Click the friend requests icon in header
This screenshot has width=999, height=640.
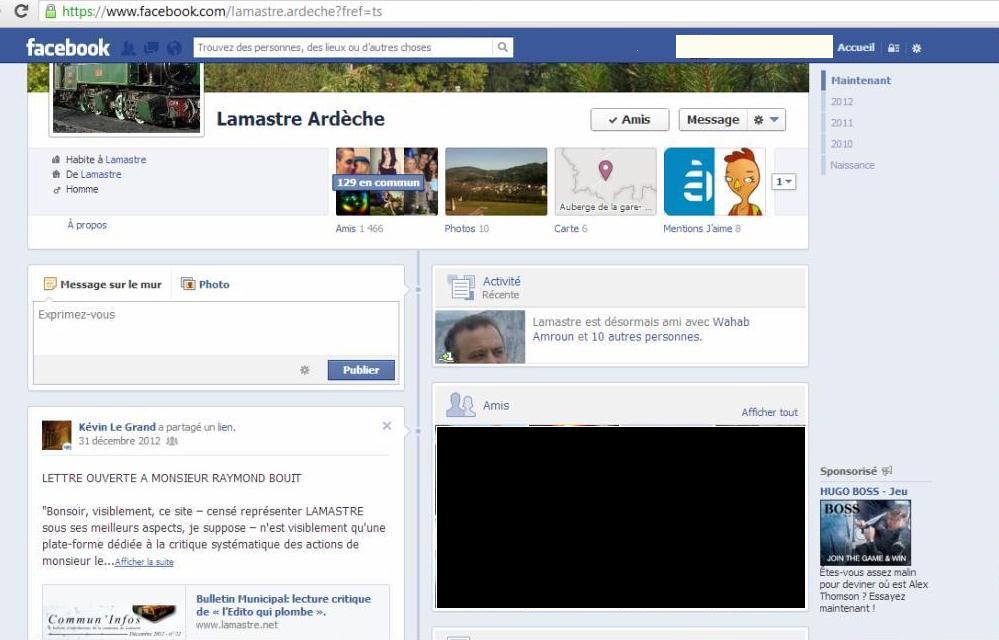(x=128, y=48)
